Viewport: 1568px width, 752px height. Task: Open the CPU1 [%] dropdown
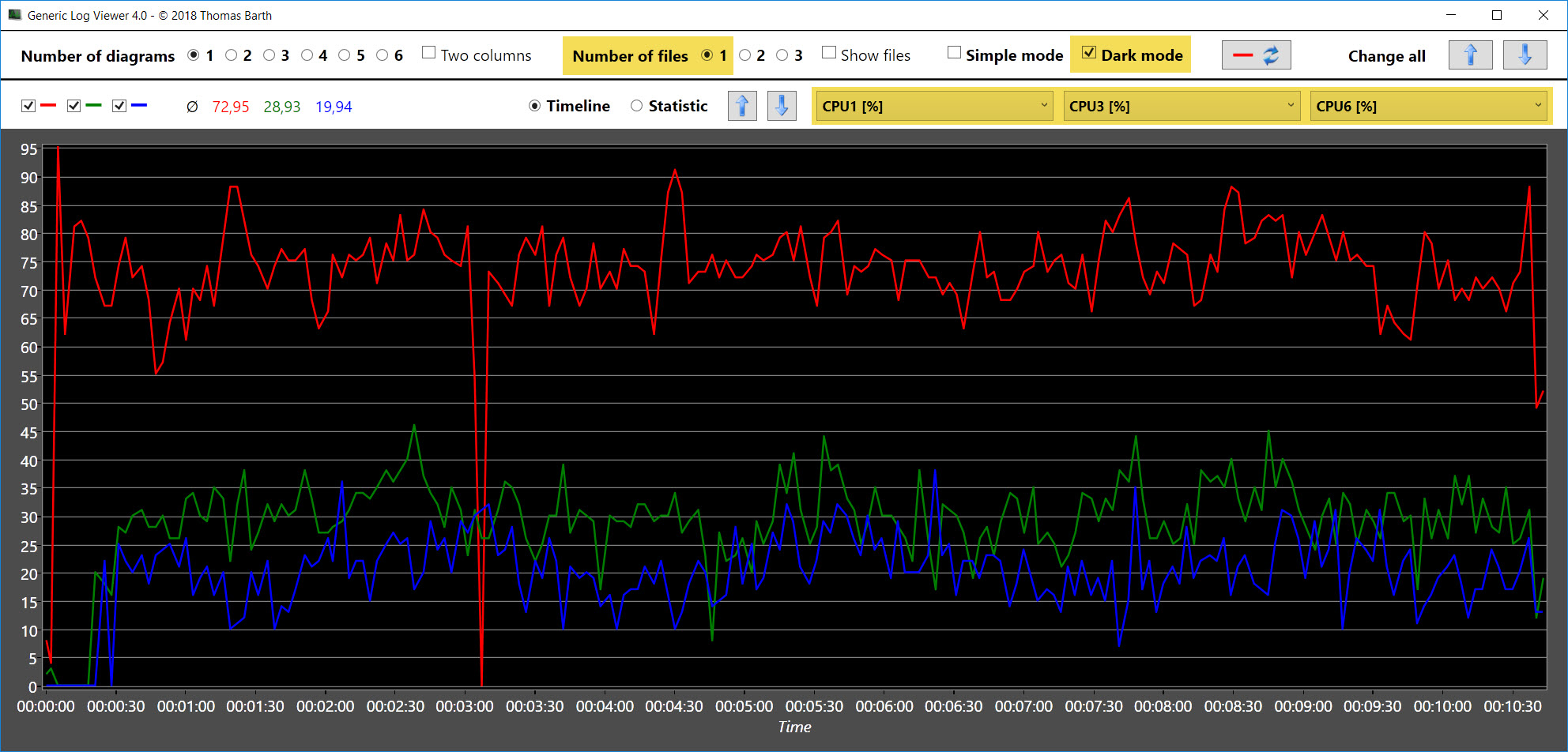pos(934,106)
